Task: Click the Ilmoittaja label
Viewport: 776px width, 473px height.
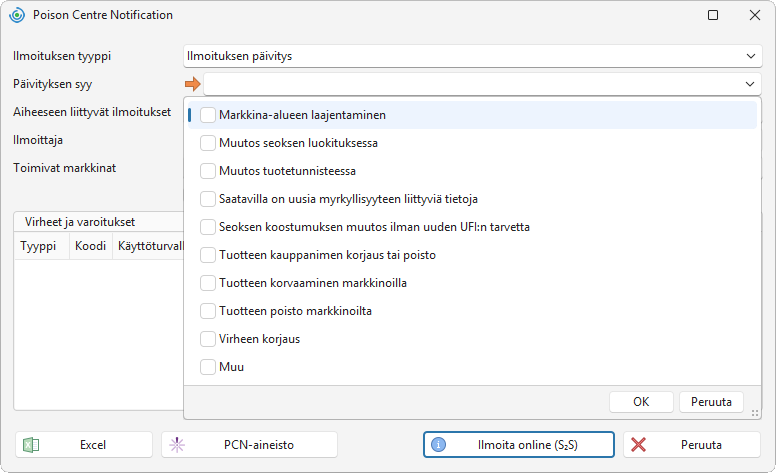Action: (38, 140)
